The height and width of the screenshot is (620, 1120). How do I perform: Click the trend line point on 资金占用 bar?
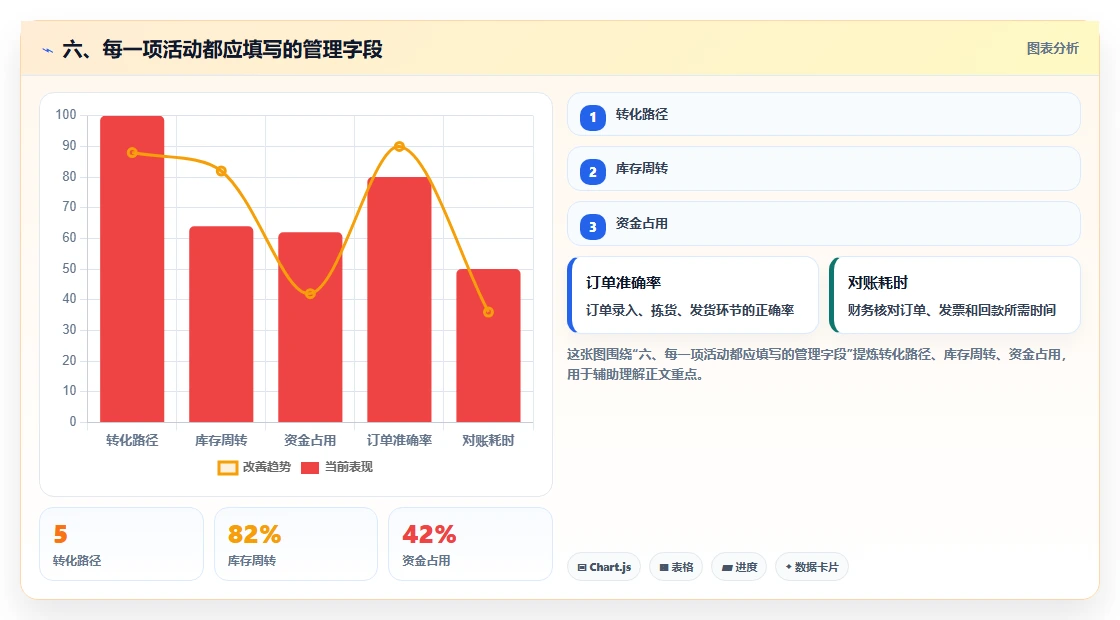[310, 294]
